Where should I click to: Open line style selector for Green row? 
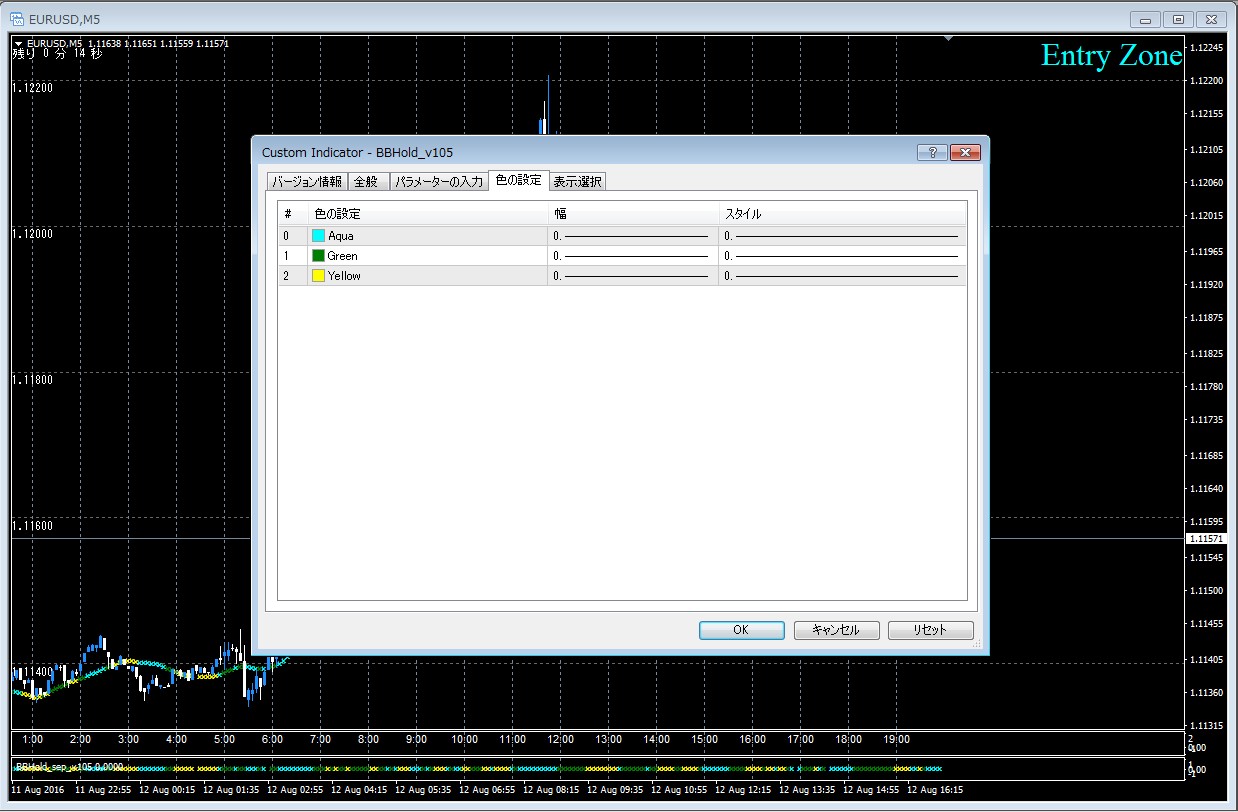coord(842,256)
